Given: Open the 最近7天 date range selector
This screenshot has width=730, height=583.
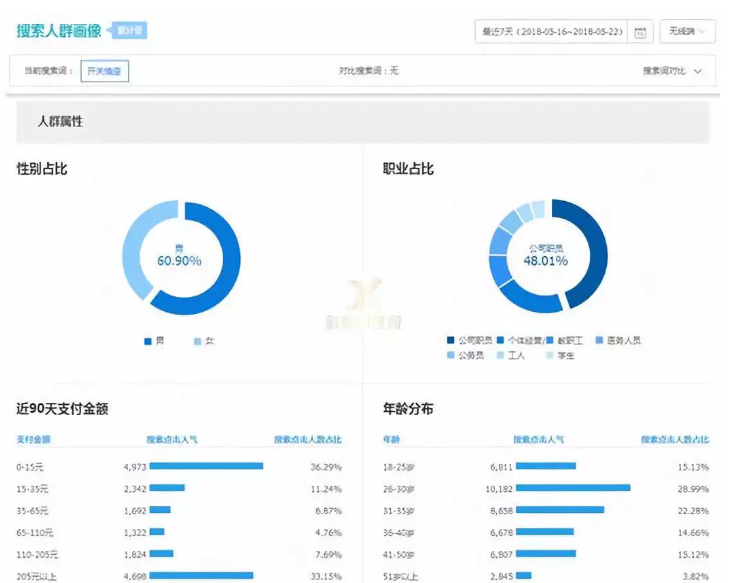Looking at the screenshot, I should 553,32.
